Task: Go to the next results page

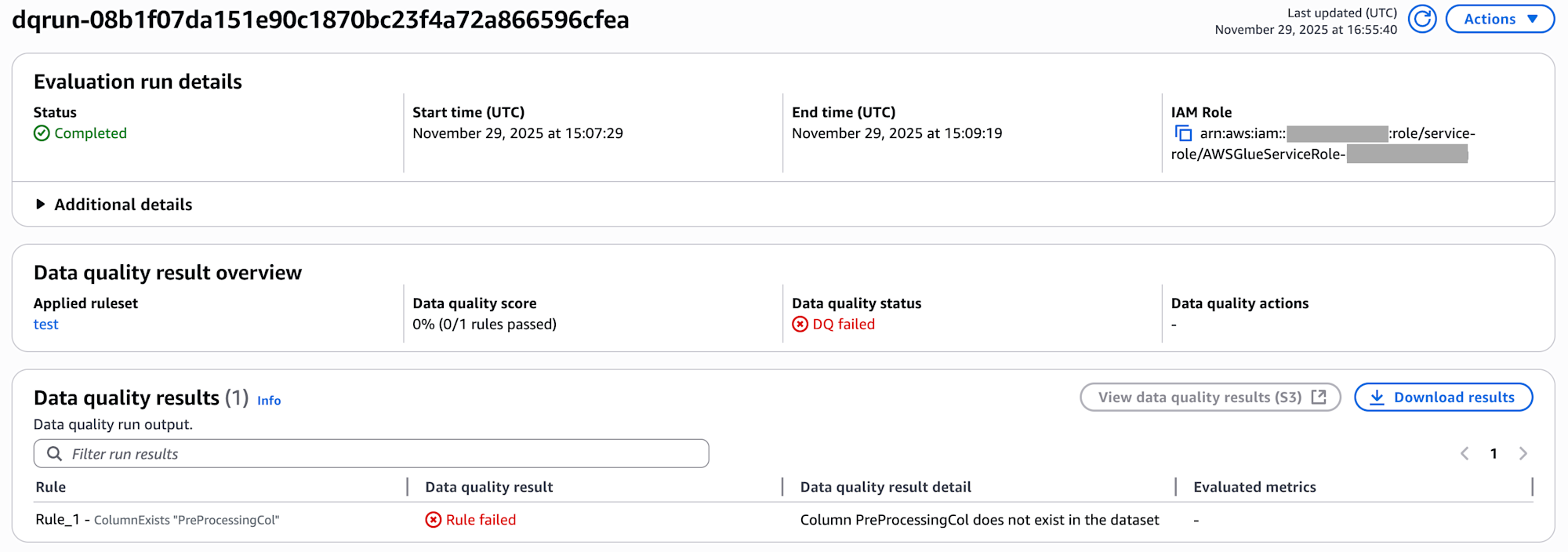Action: coord(1523,454)
